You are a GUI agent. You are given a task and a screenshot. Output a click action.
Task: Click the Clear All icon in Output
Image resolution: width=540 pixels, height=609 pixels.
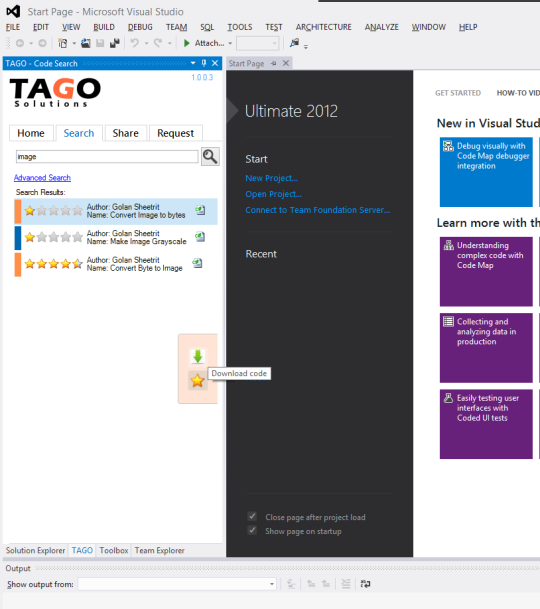pyautogui.click(x=346, y=583)
